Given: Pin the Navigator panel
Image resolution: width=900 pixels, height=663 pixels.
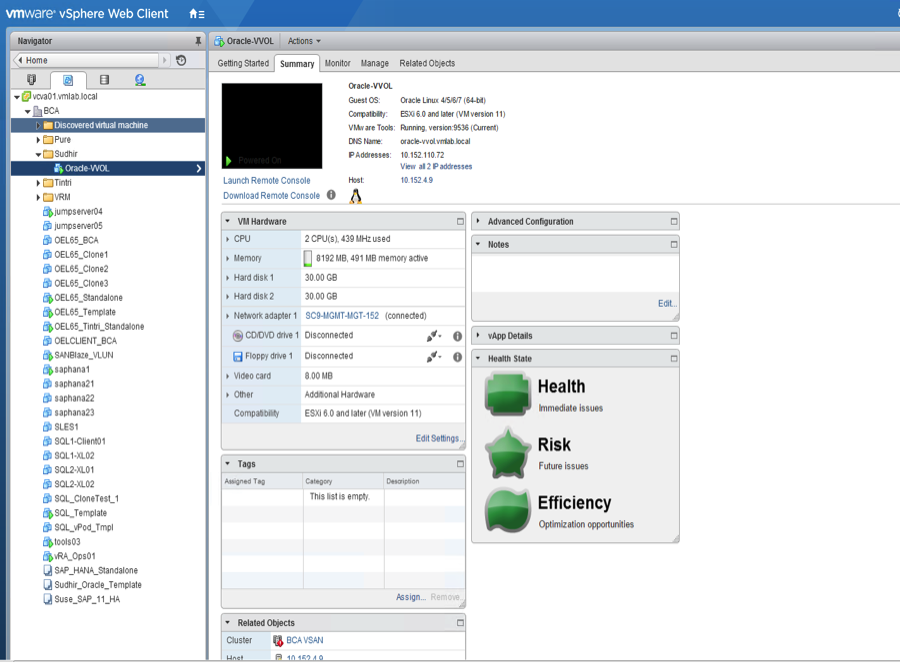Looking at the screenshot, I should coord(198,41).
